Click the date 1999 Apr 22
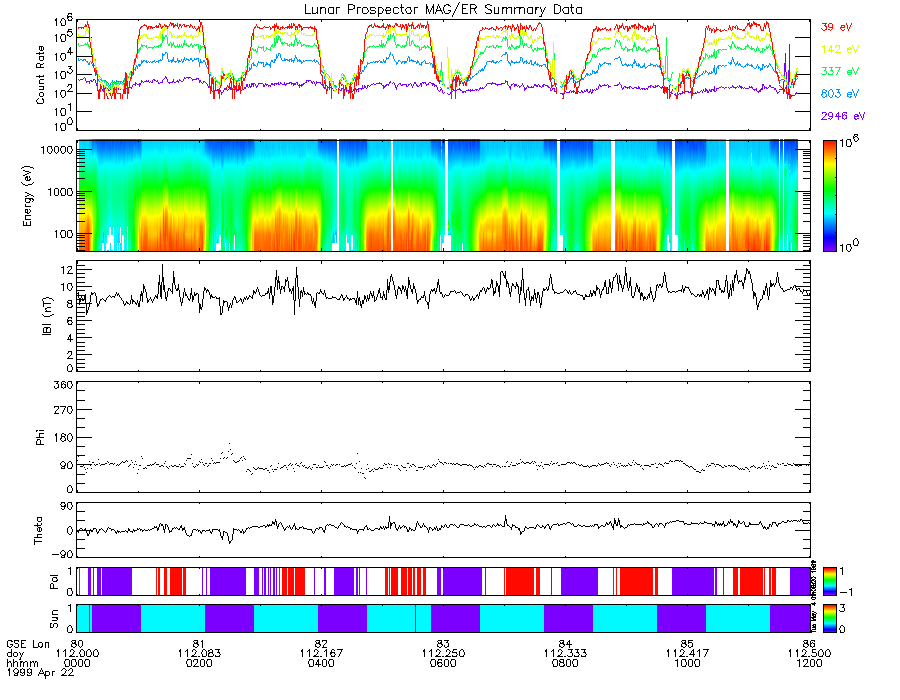The height and width of the screenshot is (700, 900). coord(40,672)
